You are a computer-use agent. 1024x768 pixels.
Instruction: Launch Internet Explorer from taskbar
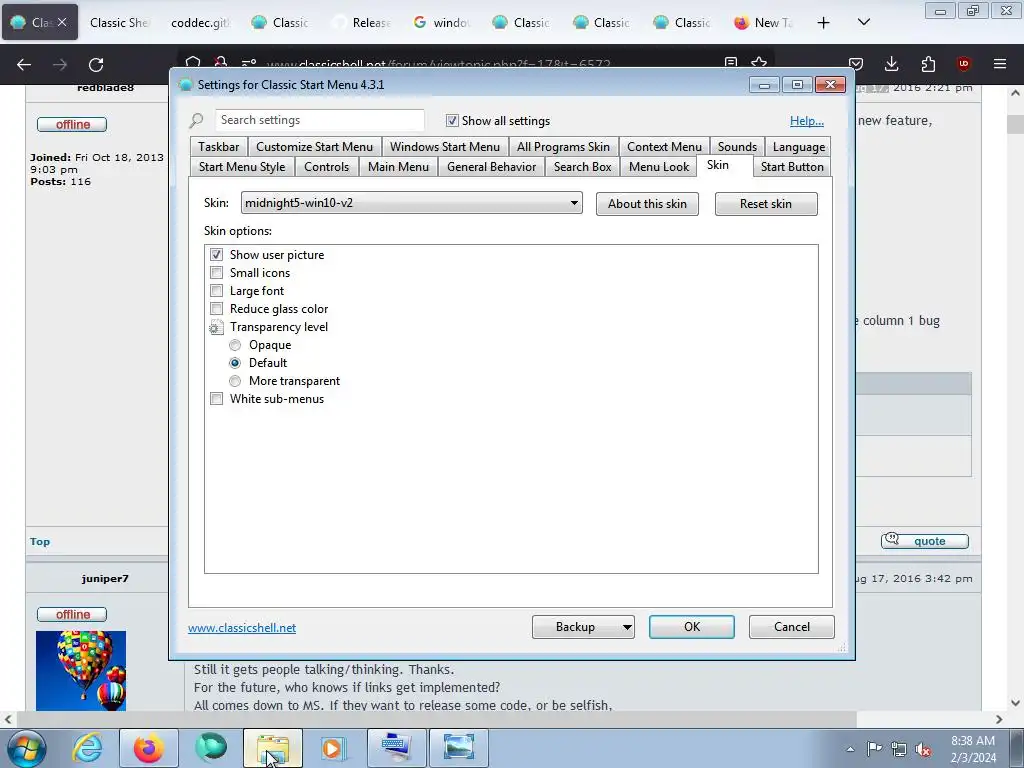pos(88,748)
